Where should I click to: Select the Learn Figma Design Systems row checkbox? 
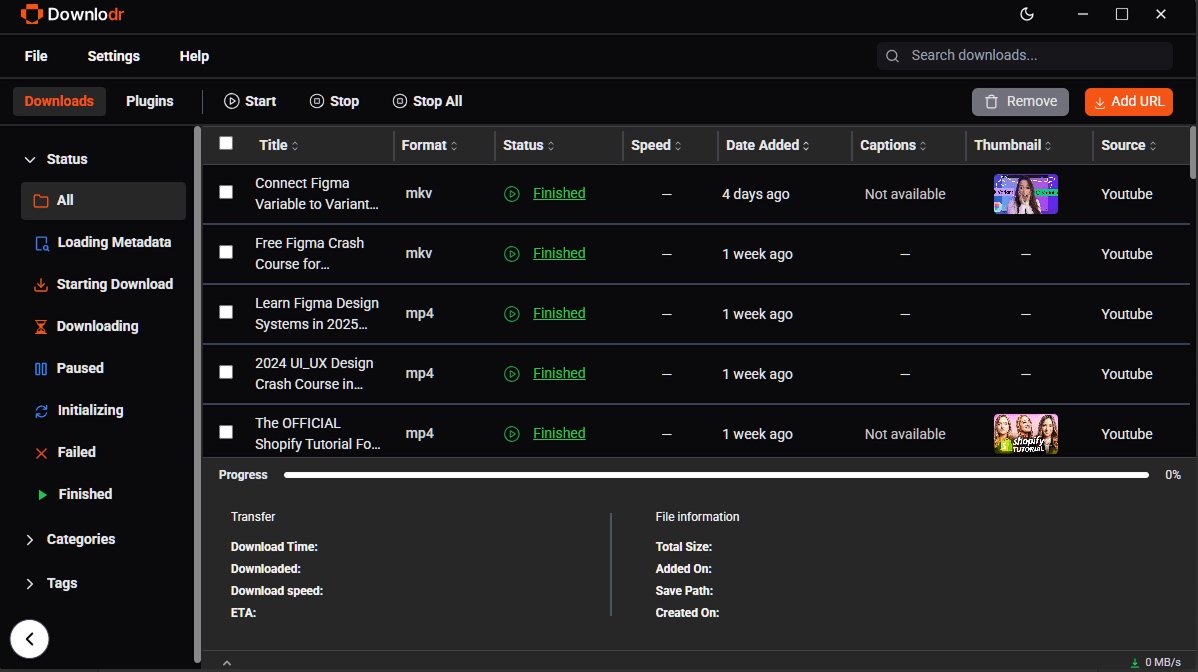[x=226, y=312]
